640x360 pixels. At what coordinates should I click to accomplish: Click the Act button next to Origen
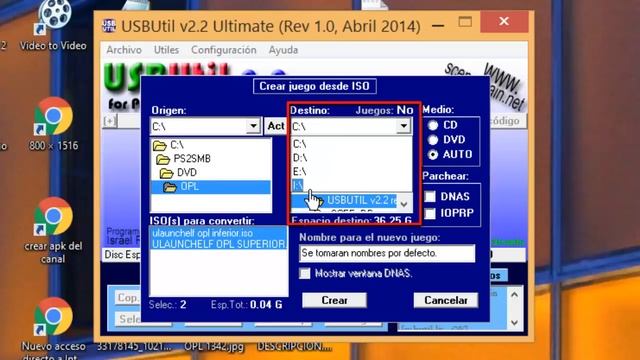click(x=276, y=126)
